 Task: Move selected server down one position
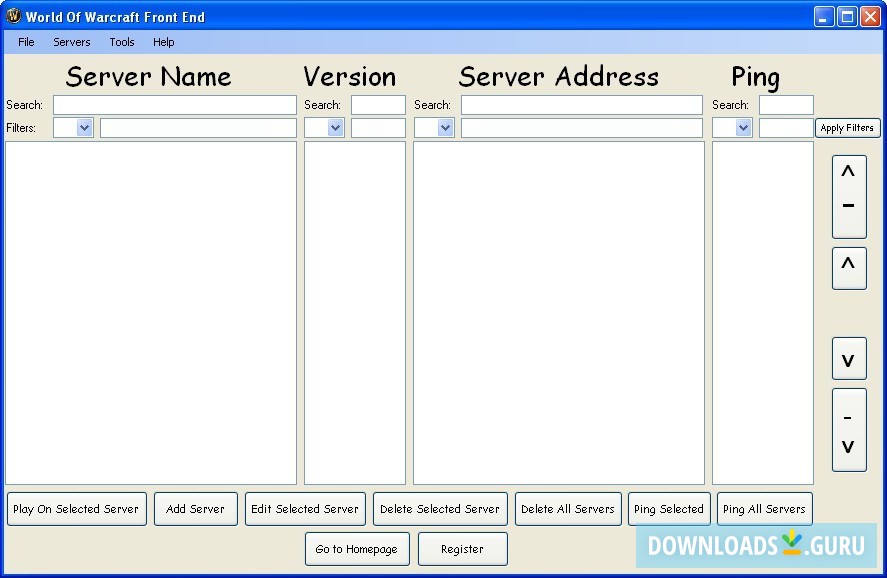tap(849, 359)
